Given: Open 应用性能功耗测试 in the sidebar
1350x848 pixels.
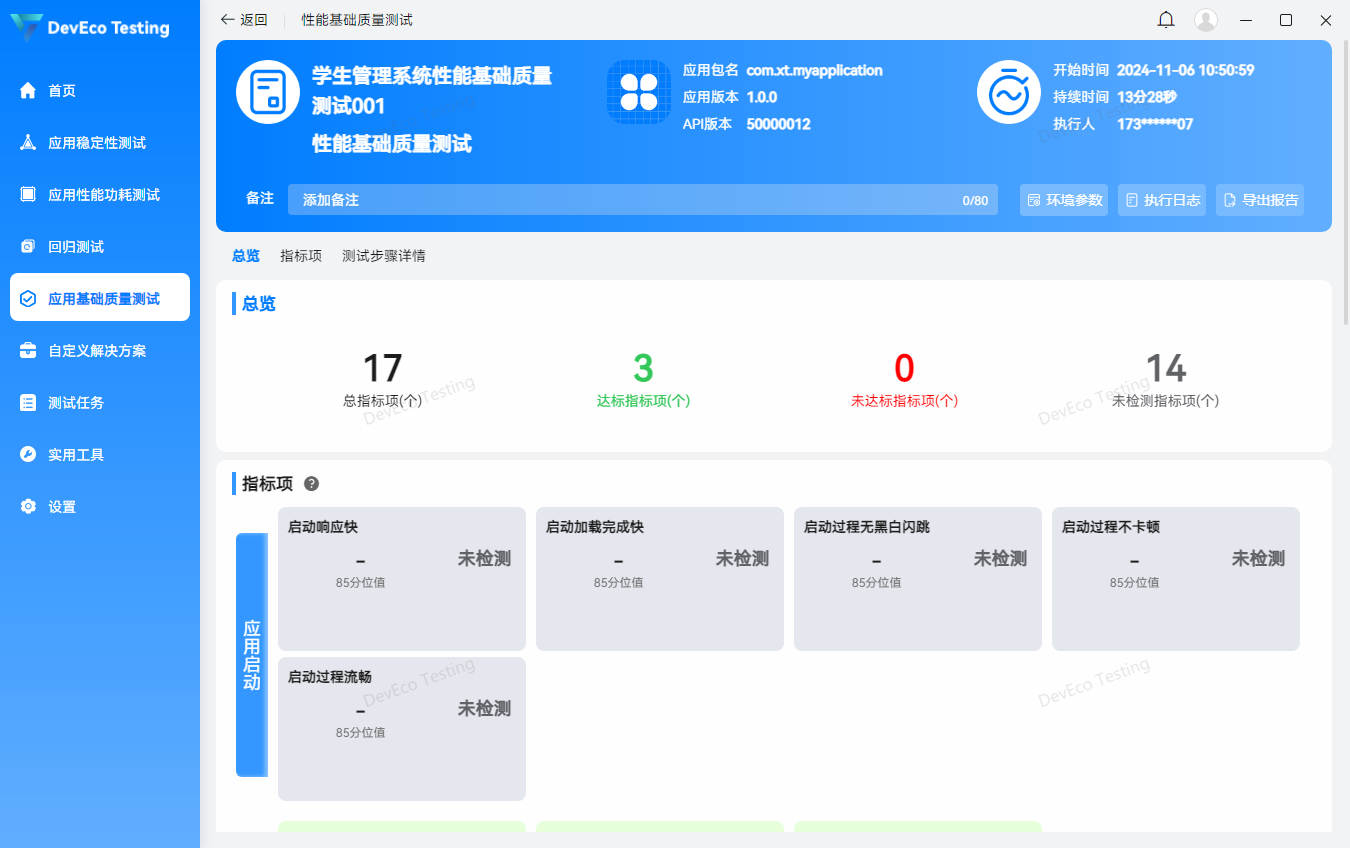Looking at the screenshot, I should pos(100,195).
